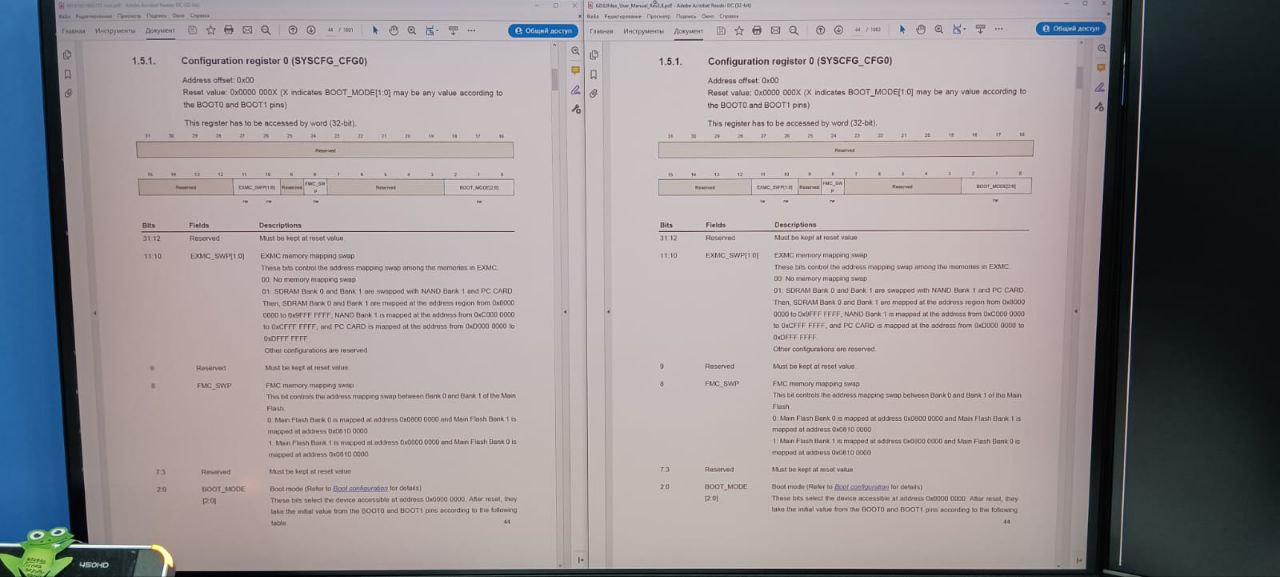This screenshot has height=577, width=1280.
Task: Activate Hand pan tool in right window
Action: tap(921, 30)
